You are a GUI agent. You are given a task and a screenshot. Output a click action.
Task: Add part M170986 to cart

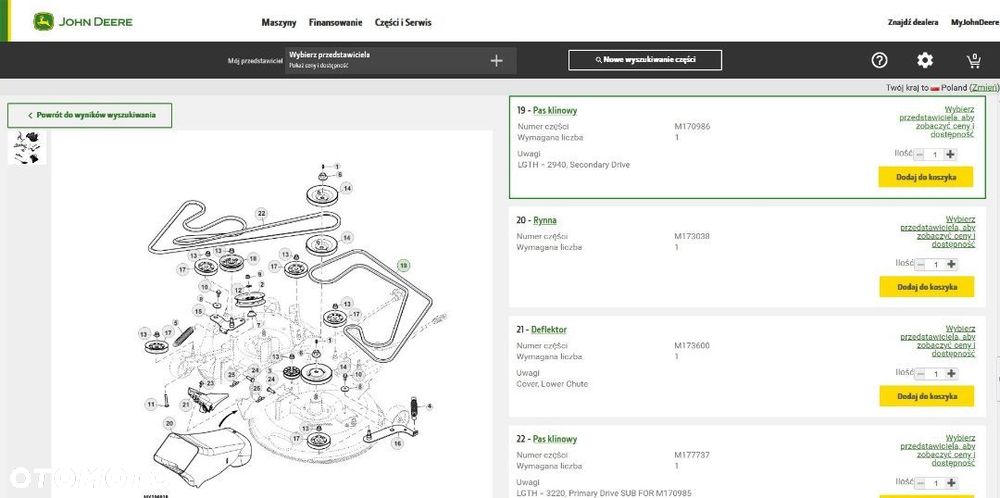pos(926,177)
